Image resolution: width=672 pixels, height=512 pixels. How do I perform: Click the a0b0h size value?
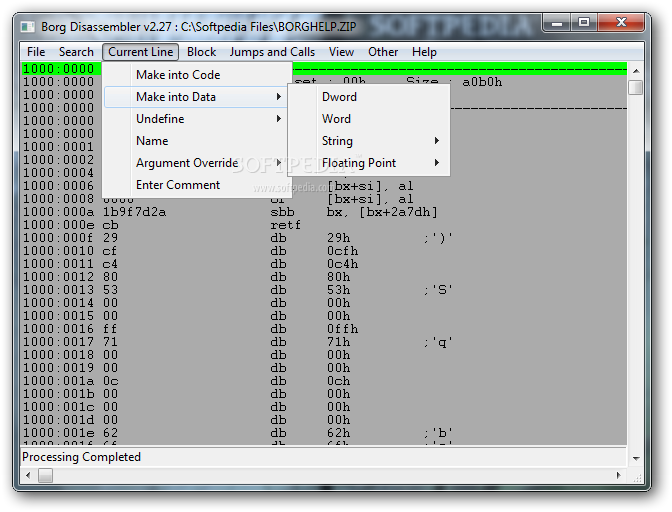(x=482, y=82)
